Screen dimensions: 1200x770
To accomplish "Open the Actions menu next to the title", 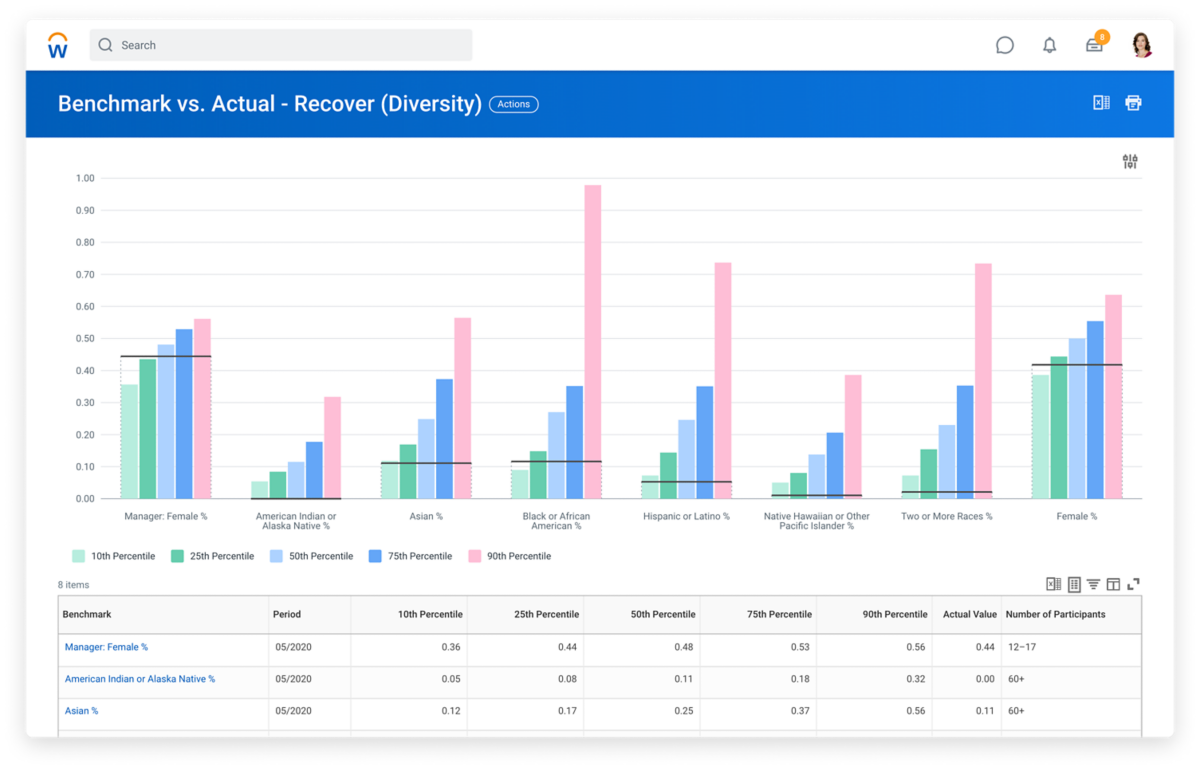I will pos(513,104).
